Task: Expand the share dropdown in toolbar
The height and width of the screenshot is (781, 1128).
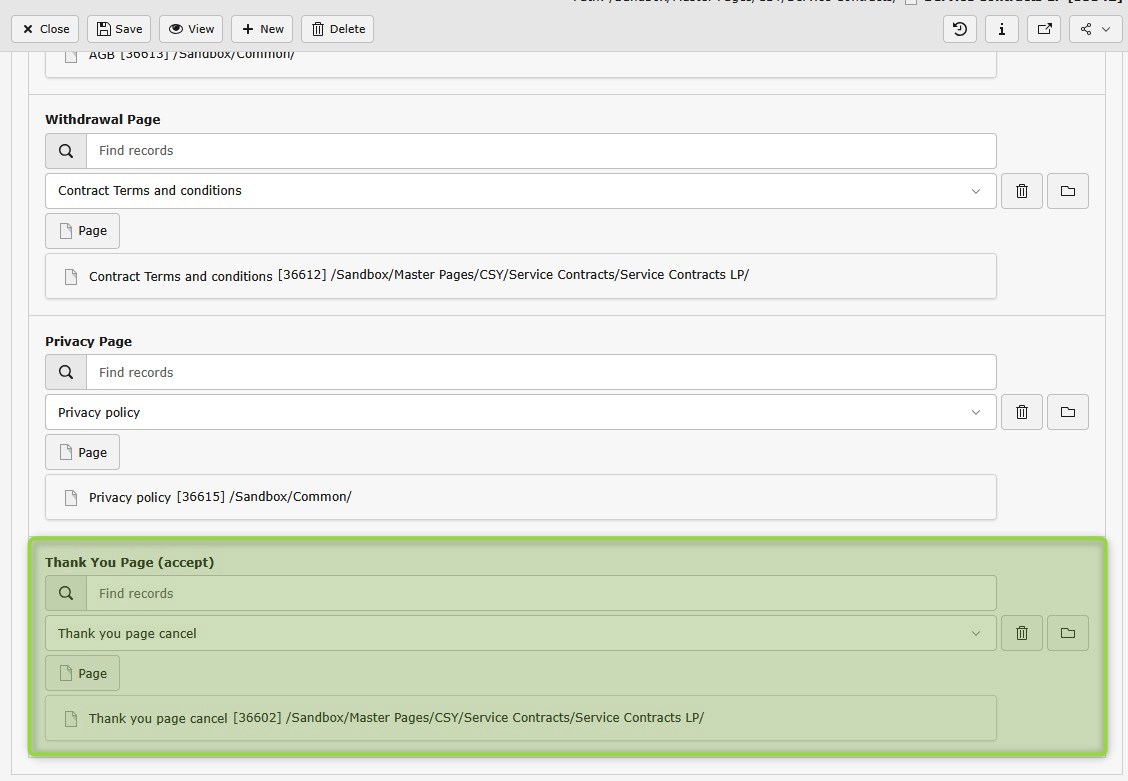Action: tap(1095, 29)
